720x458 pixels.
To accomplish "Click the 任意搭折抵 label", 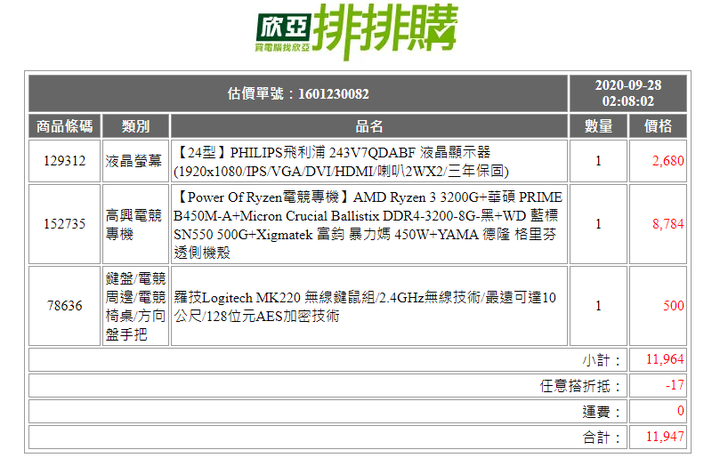I will point(580,386).
